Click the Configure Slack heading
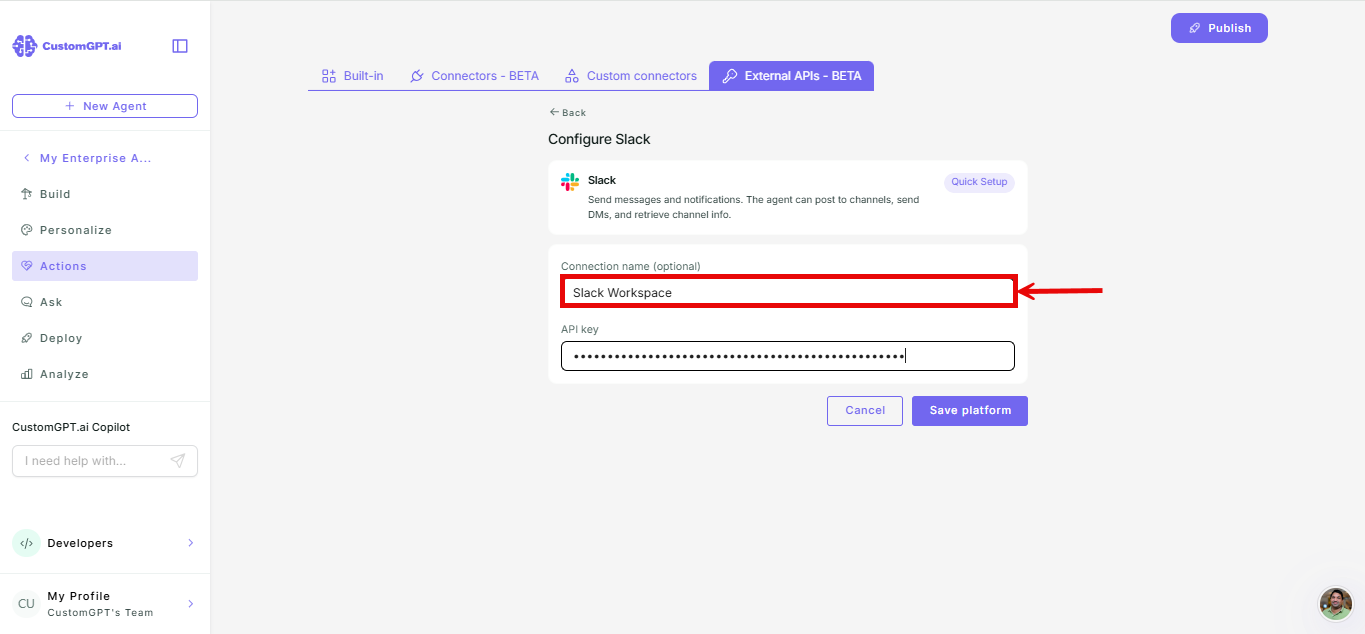 click(599, 140)
